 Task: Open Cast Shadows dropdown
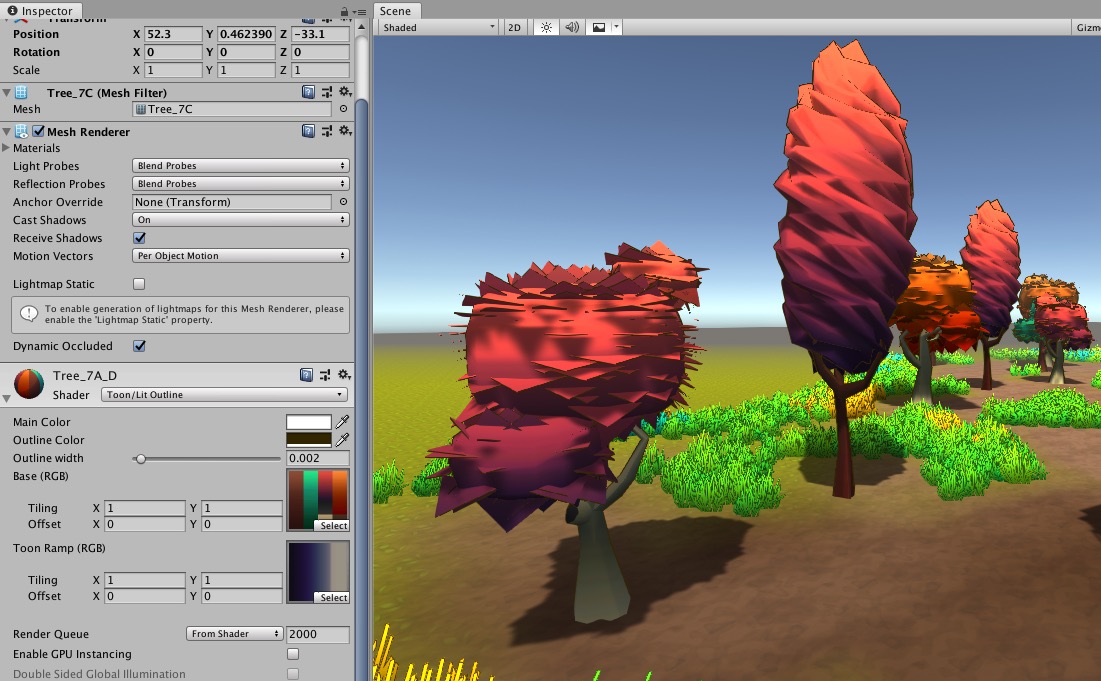tap(240, 220)
